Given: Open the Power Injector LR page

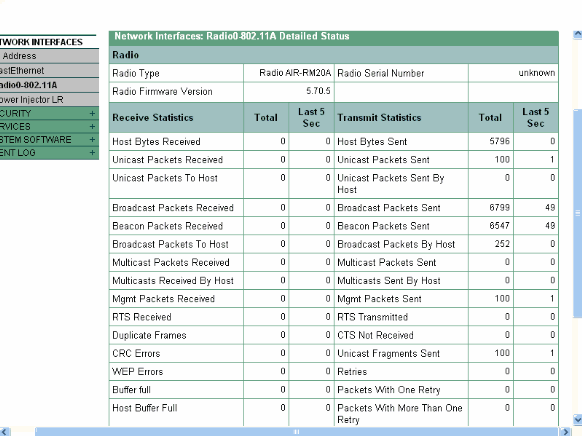Looking at the screenshot, I should [x=49, y=99].
